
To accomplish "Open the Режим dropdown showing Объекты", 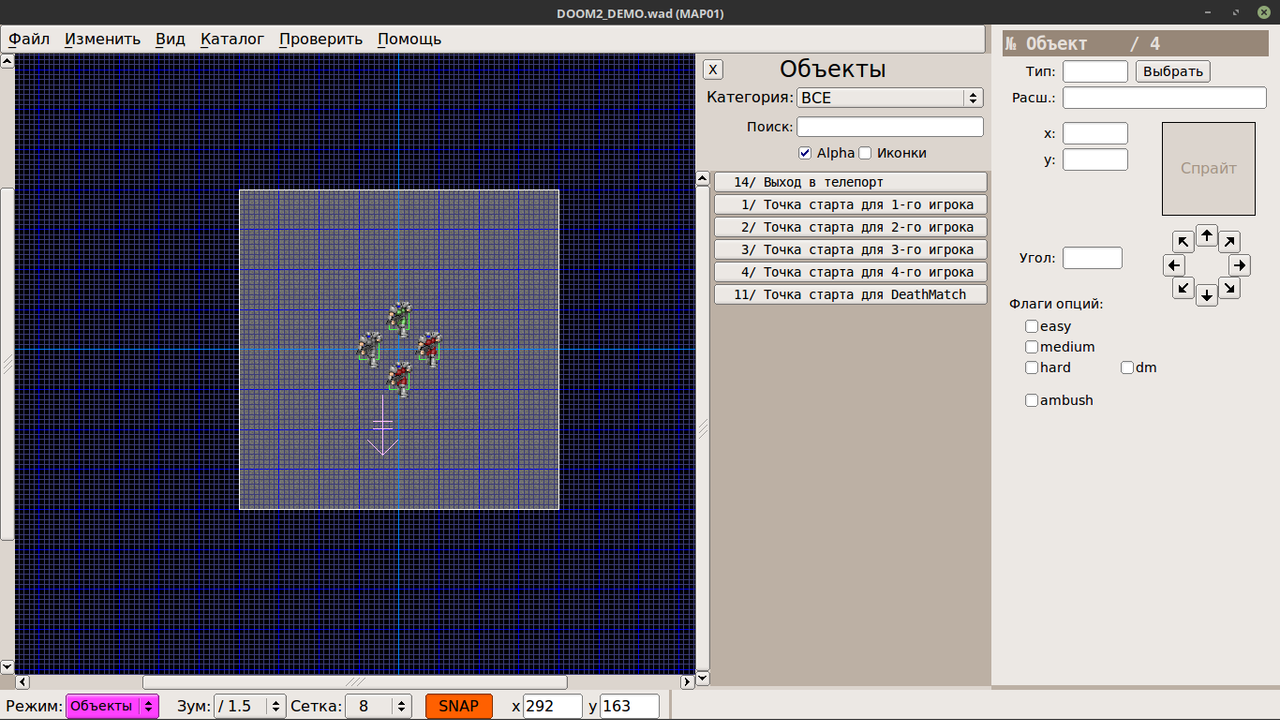I will pyautogui.click(x=112, y=706).
